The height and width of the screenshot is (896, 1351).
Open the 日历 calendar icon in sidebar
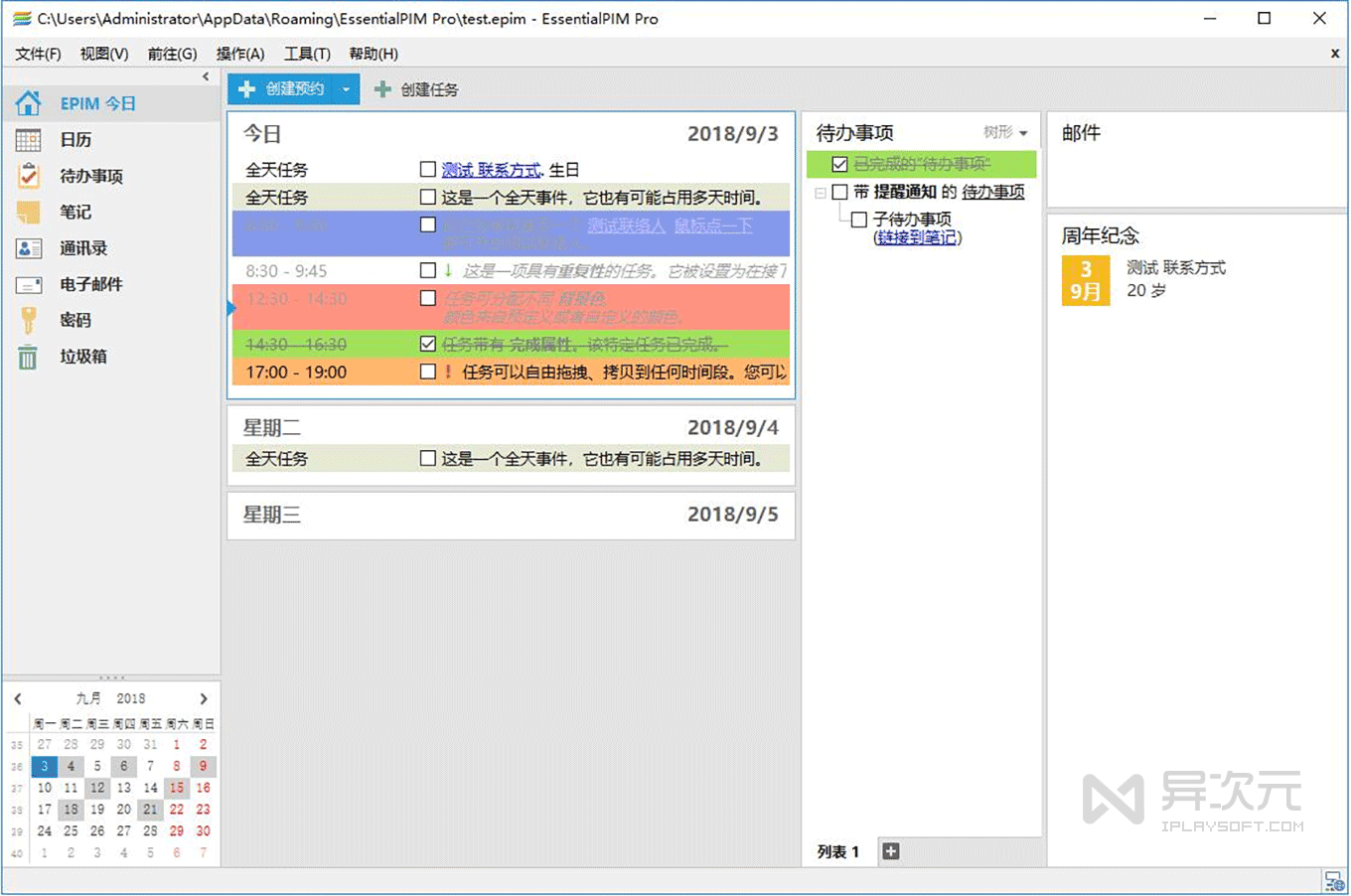click(x=29, y=140)
